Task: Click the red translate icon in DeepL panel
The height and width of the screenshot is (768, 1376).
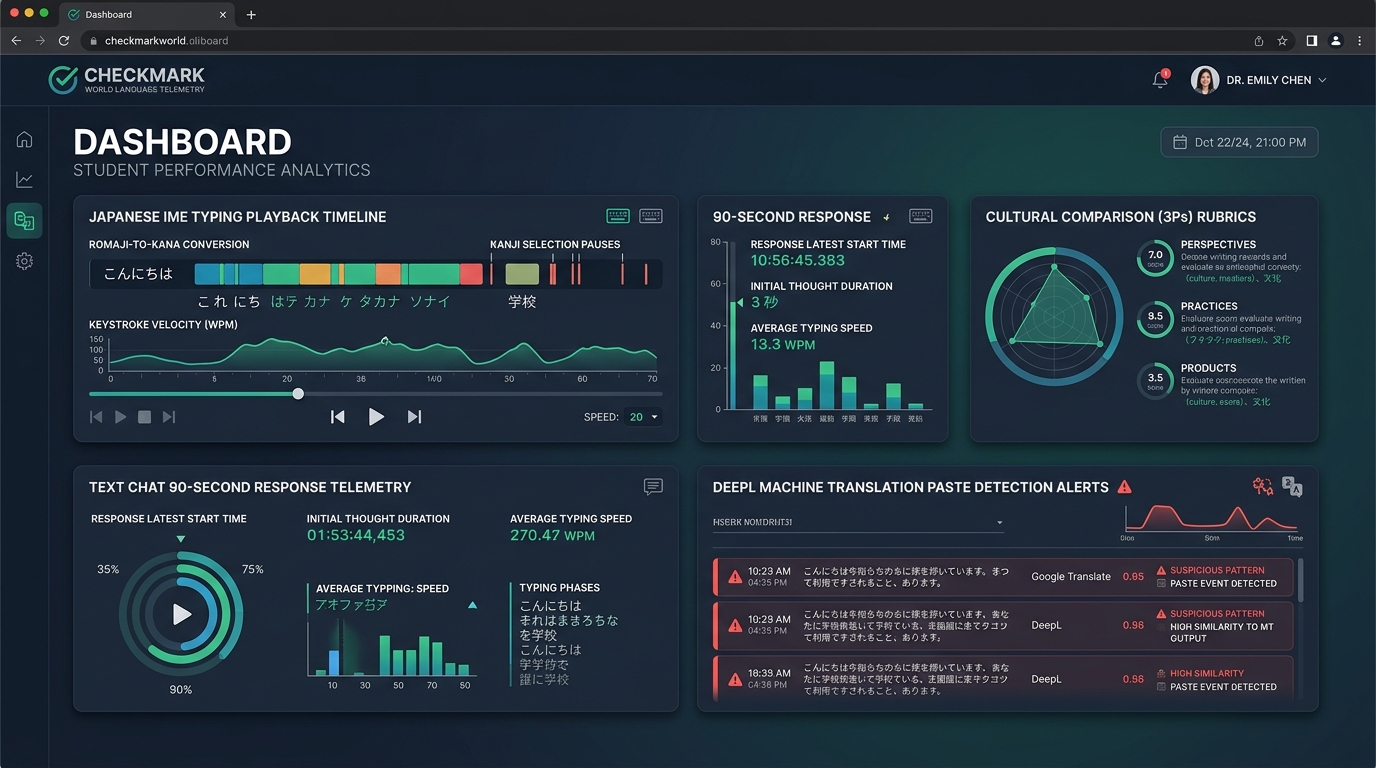Action: [x=1263, y=487]
